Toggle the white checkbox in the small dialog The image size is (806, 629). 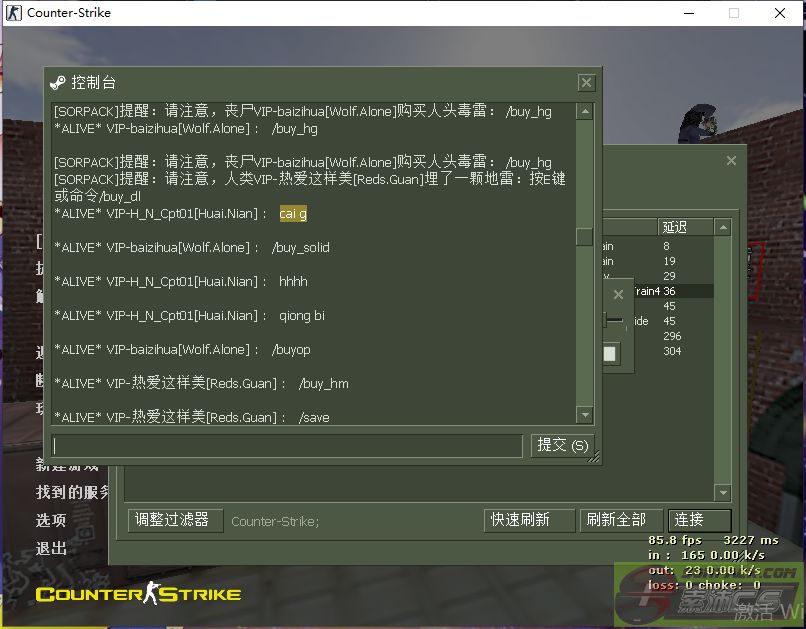click(x=609, y=354)
